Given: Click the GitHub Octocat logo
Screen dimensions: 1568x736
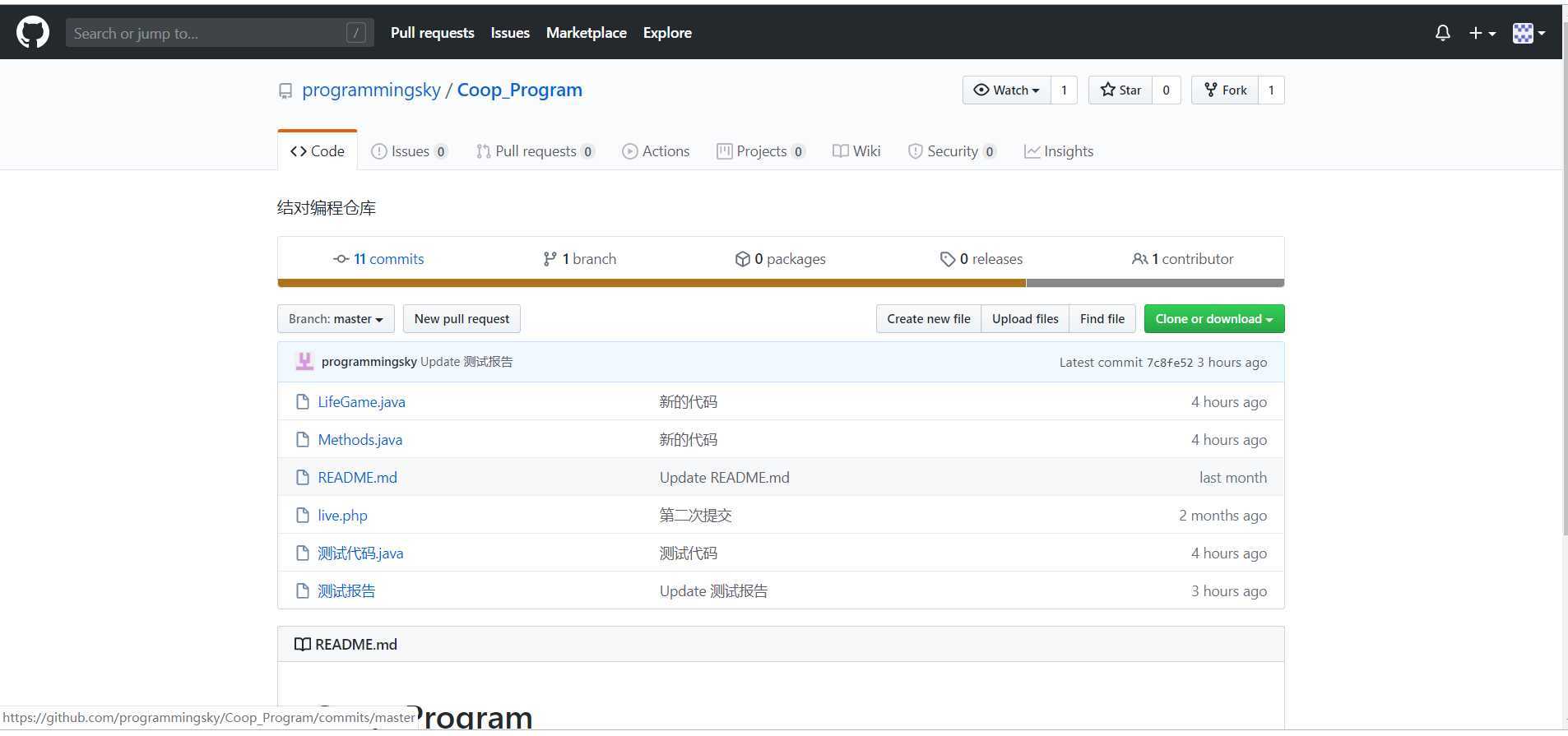Looking at the screenshot, I should [x=33, y=33].
